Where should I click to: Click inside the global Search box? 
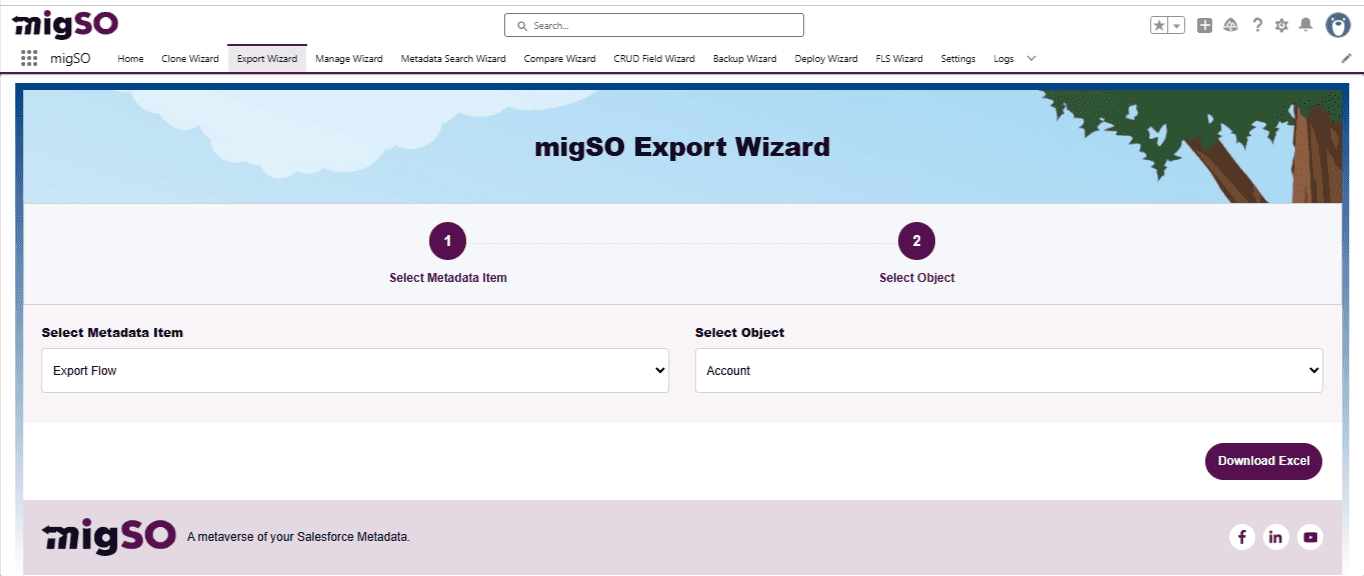click(x=654, y=25)
